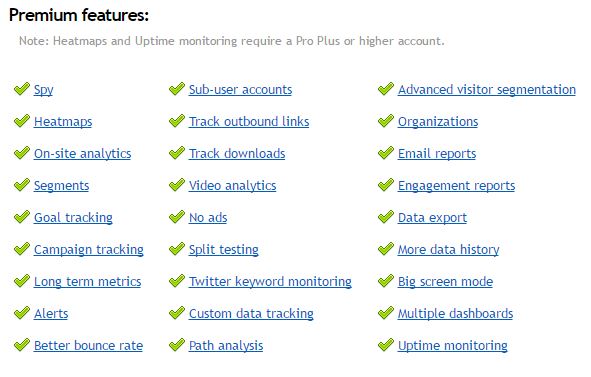Click the checkmark next to Uptime monitoring
This screenshot has width=591, height=377.
(x=386, y=345)
